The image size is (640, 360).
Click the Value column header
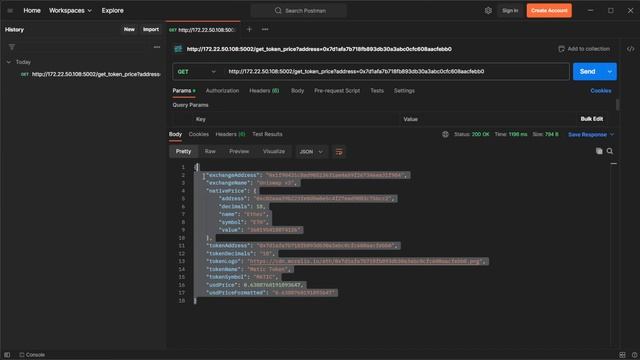[411, 119]
